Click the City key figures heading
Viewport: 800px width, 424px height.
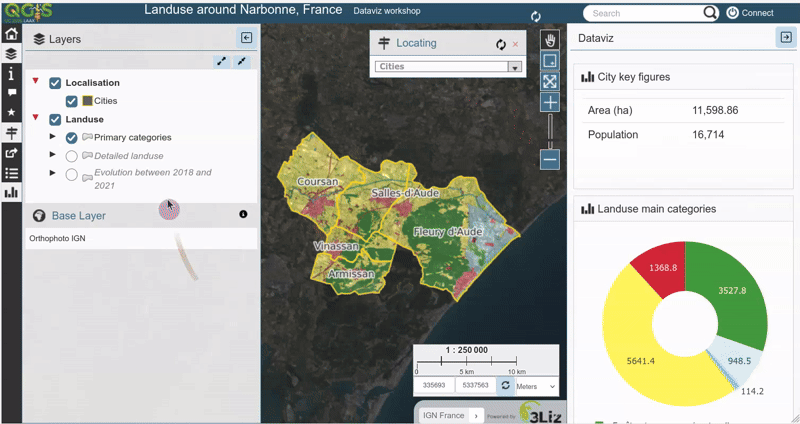tap(634, 77)
